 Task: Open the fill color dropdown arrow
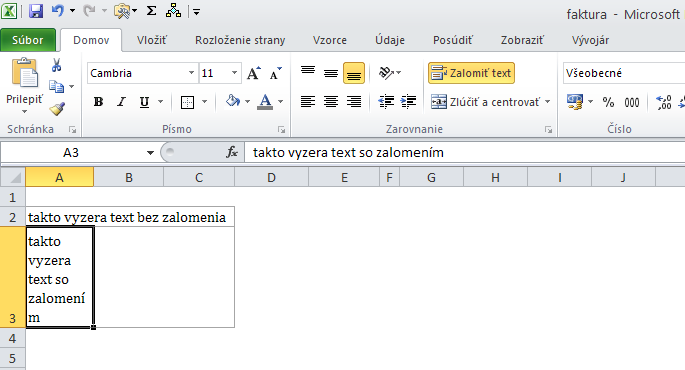click(x=247, y=102)
